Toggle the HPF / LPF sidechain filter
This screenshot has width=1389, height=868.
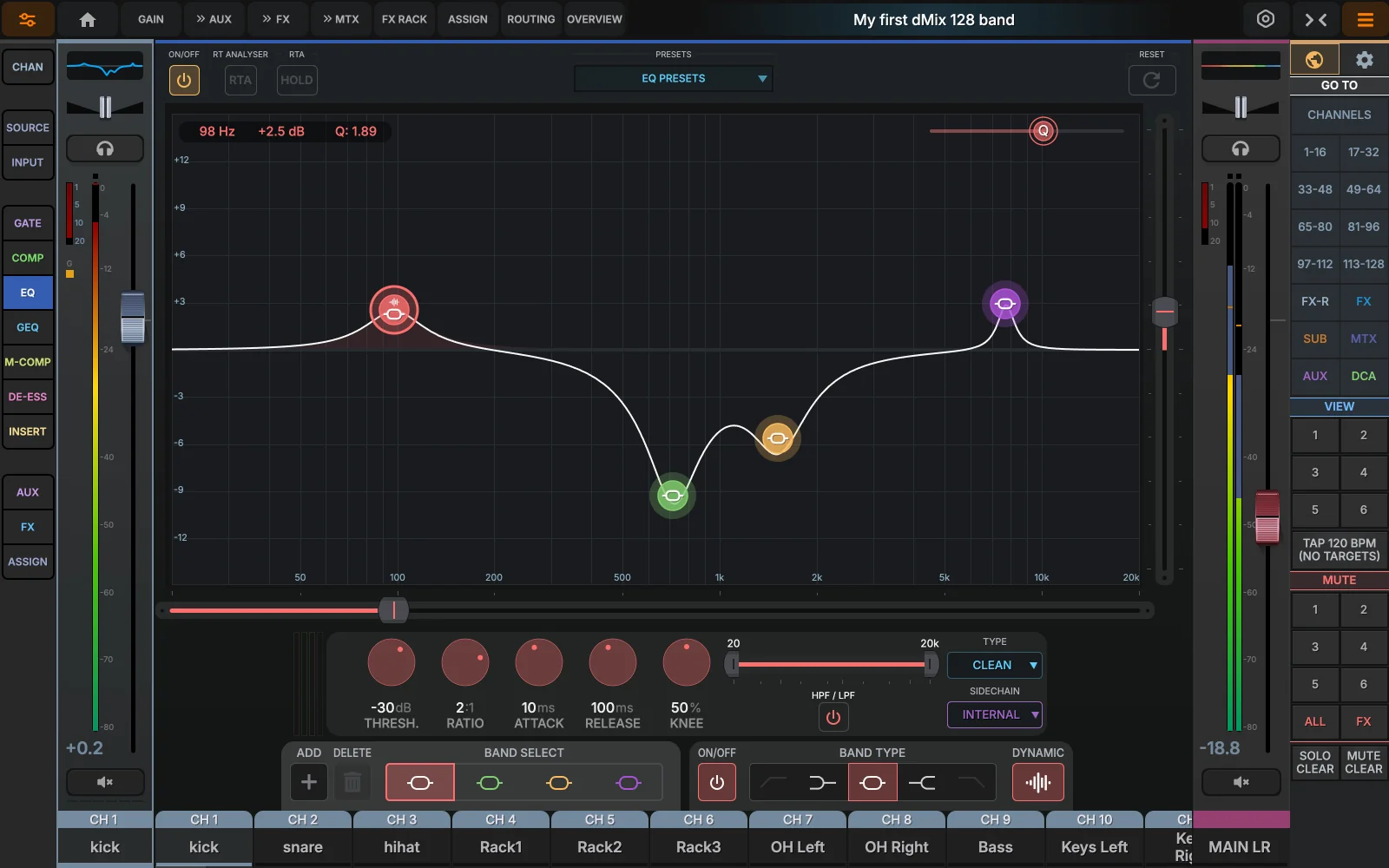click(x=833, y=717)
